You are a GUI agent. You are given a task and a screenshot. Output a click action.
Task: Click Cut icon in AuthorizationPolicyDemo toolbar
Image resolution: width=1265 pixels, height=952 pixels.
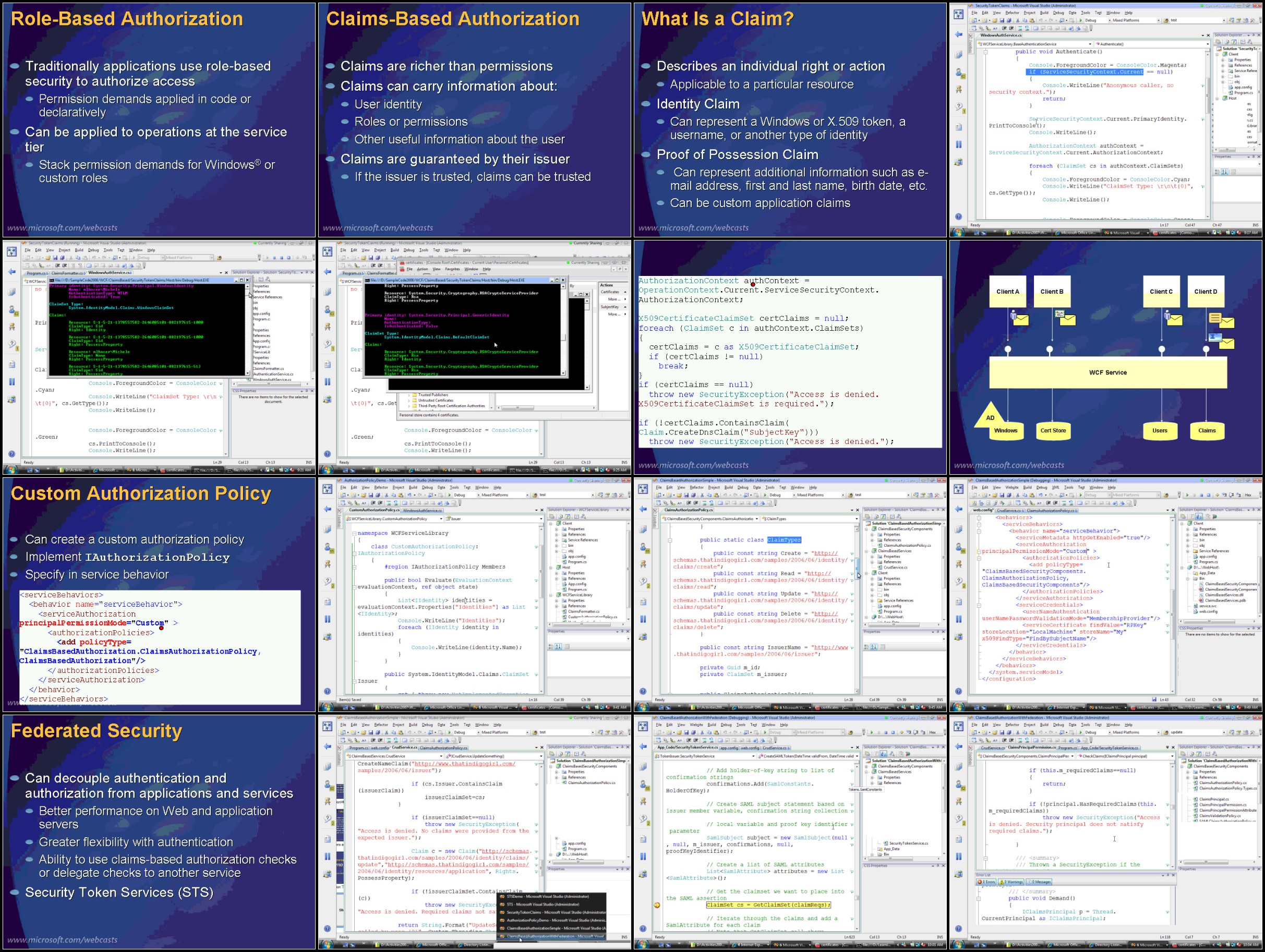click(x=387, y=495)
